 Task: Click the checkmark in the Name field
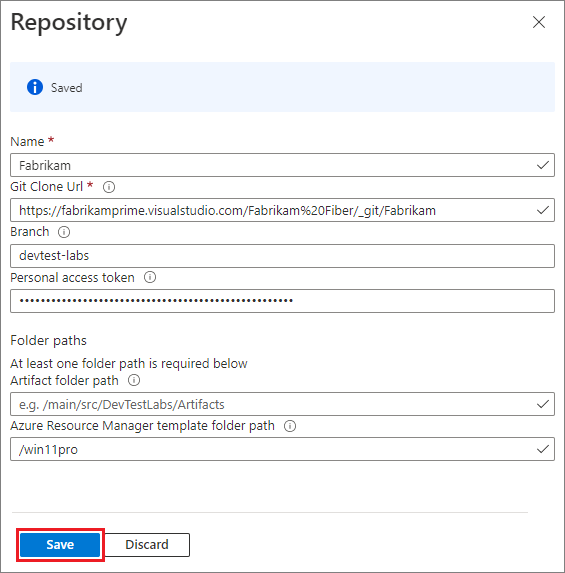pyautogui.click(x=543, y=165)
